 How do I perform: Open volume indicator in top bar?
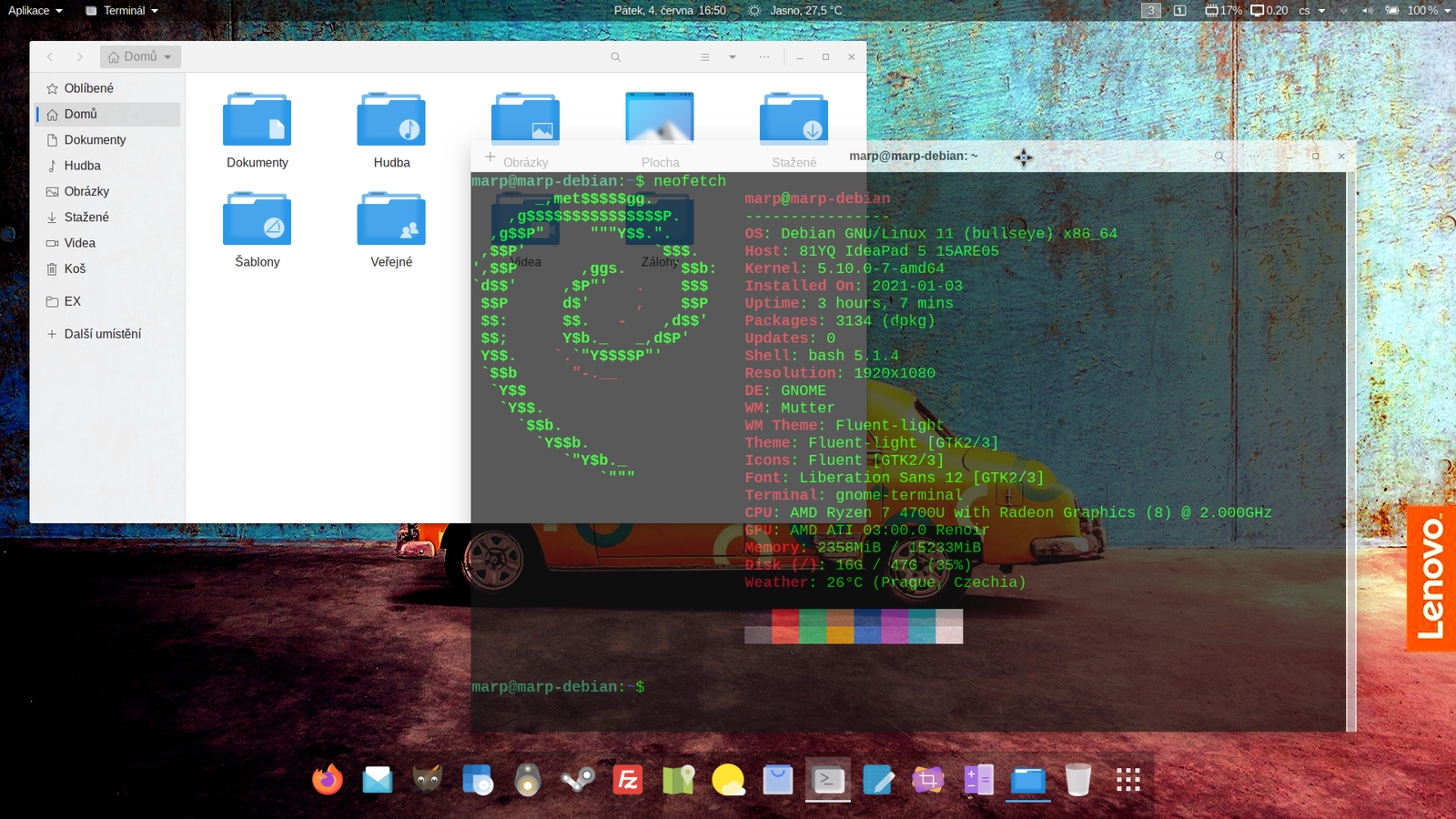[1367, 11]
